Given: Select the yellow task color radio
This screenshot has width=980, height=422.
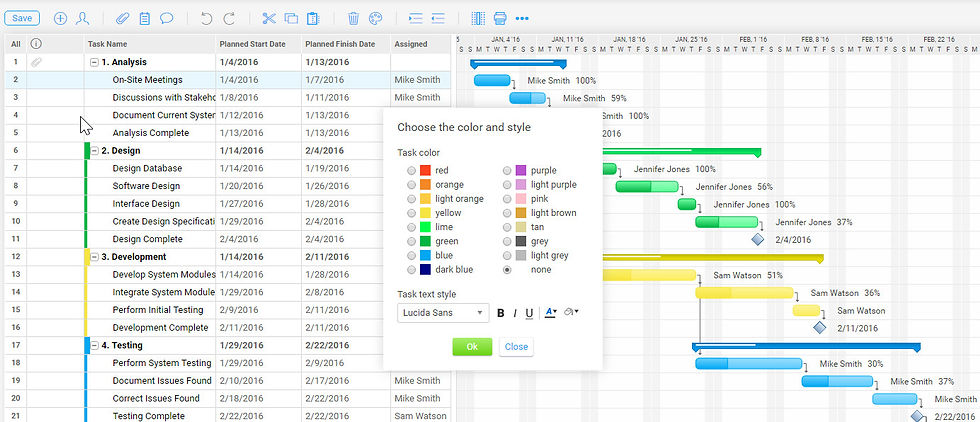Looking at the screenshot, I should click(411, 213).
